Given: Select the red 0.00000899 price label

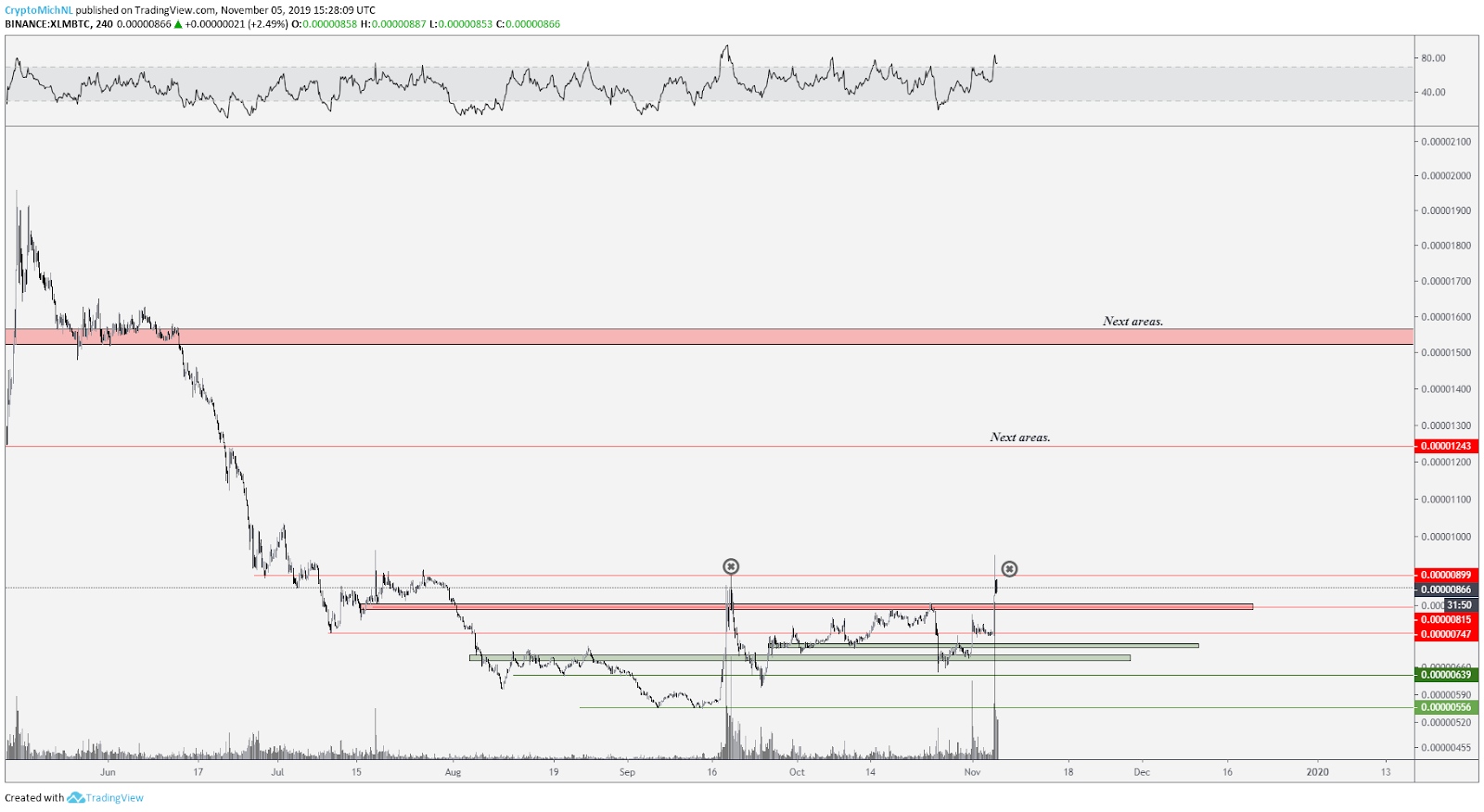Looking at the screenshot, I should tap(1446, 575).
